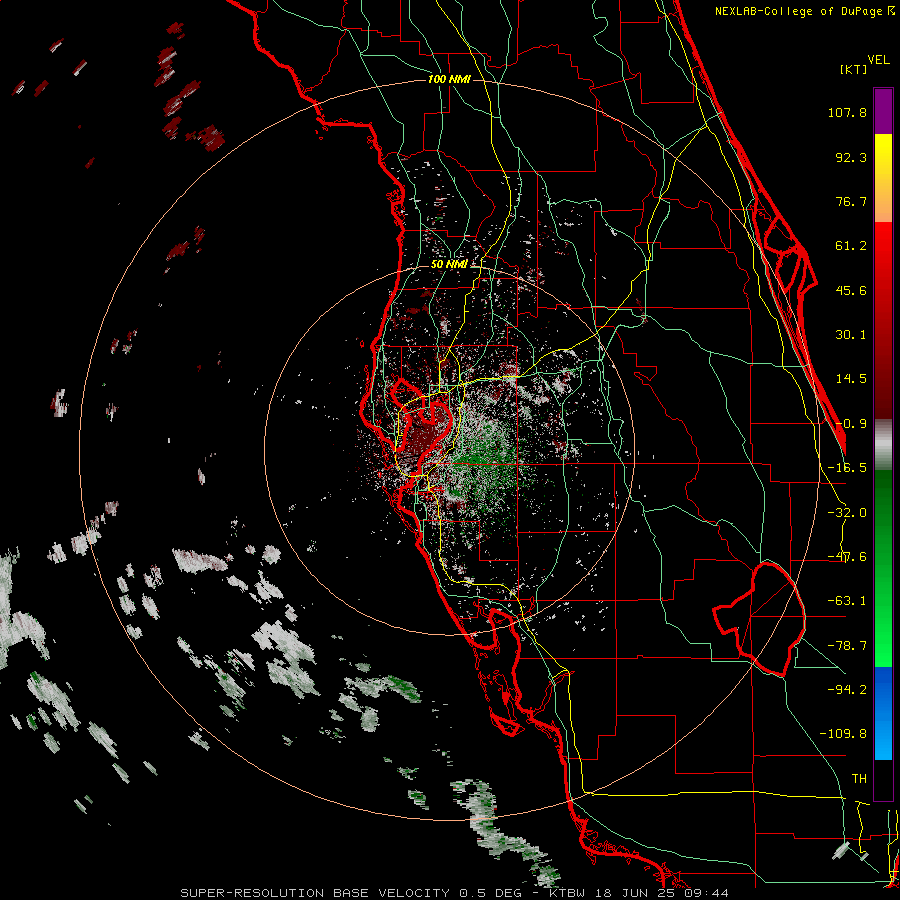Select the 30.1 velocity scale value
Image resolution: width=900 pixels, height=900 pixels.
851,335
